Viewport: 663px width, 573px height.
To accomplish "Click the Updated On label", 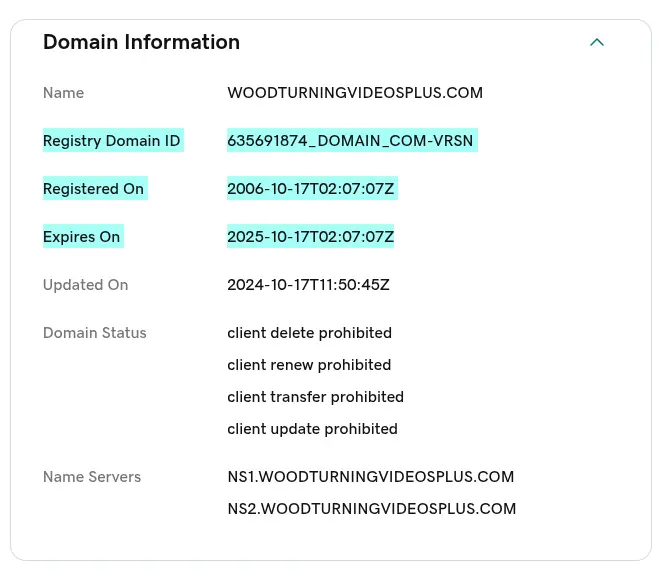I will [x=85, y=285].
